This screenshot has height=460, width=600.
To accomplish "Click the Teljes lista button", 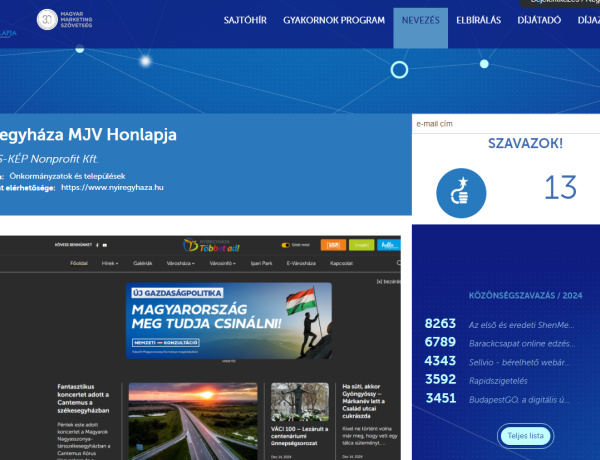I will pyautogui.click(x=525, y=436).
